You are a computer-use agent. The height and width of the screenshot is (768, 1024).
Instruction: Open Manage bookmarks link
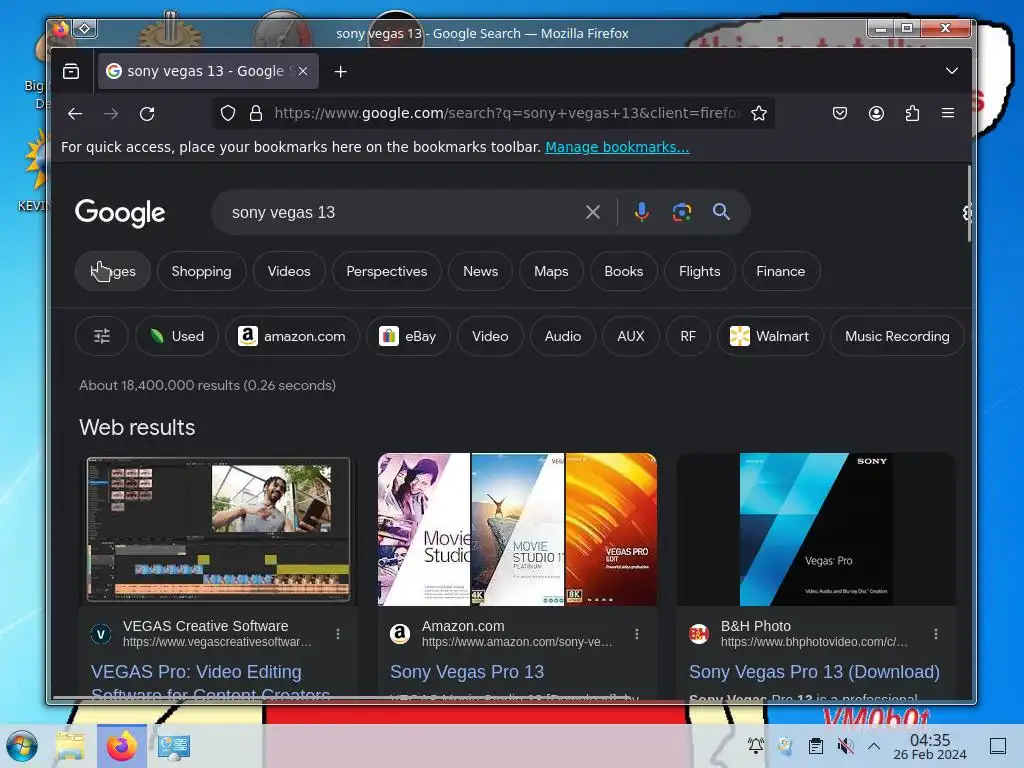pyautogui.click(x=617, y=147)
